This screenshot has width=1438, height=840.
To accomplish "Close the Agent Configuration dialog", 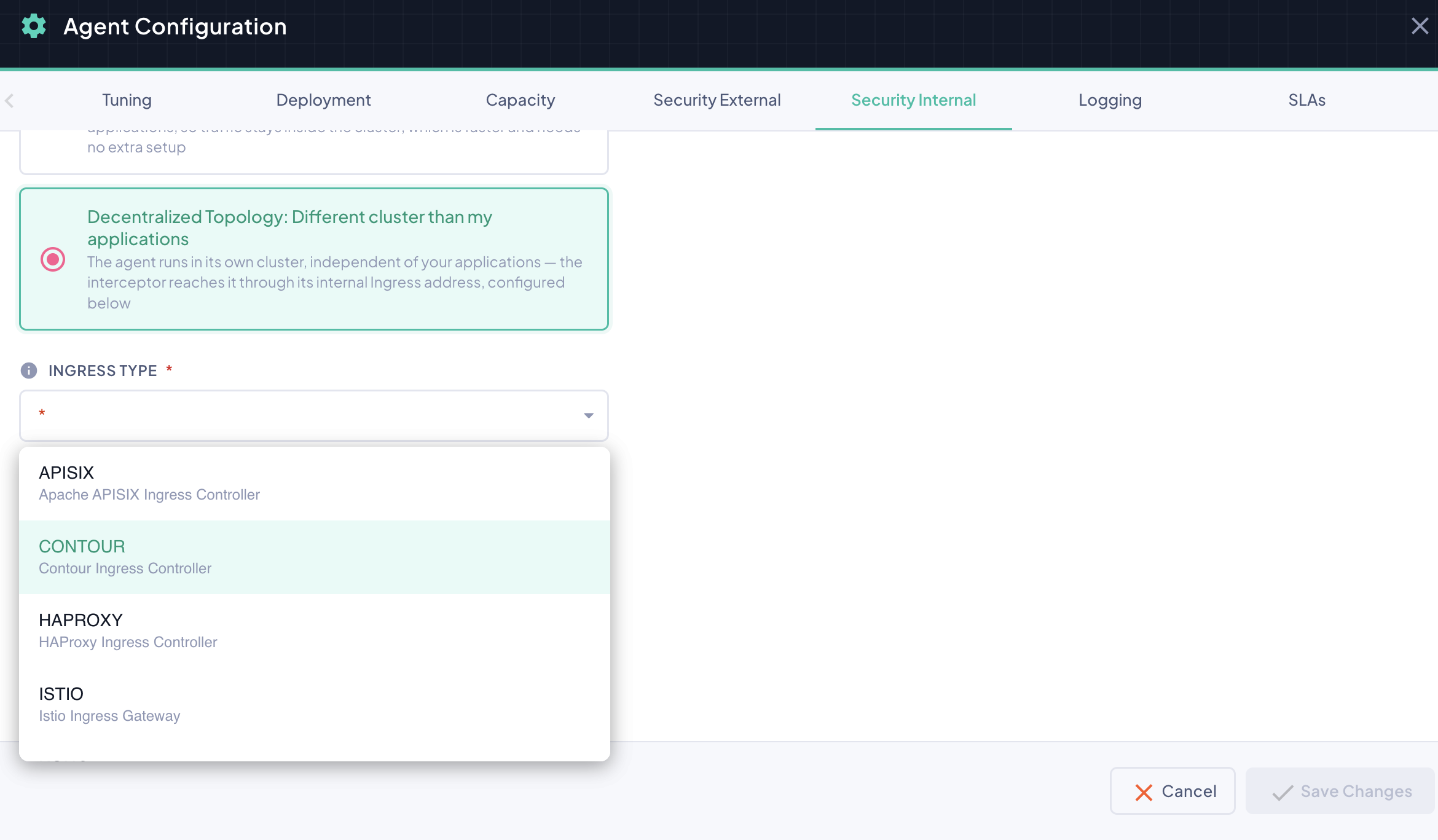I will [1420, 26].
